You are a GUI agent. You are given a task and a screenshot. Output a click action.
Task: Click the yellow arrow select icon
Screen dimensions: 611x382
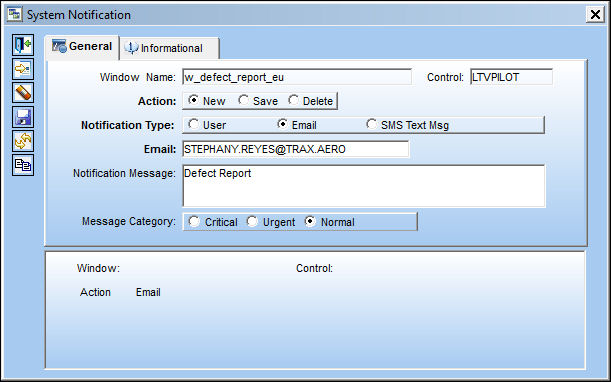(x=23, y=69)
